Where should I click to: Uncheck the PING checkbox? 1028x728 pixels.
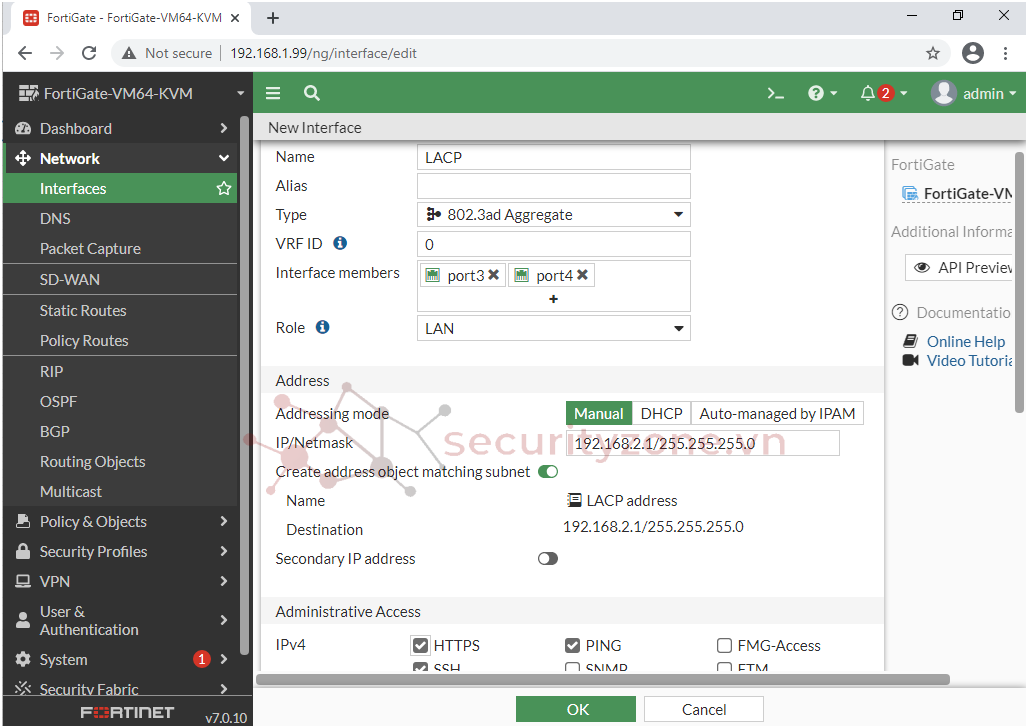[572, 646]
